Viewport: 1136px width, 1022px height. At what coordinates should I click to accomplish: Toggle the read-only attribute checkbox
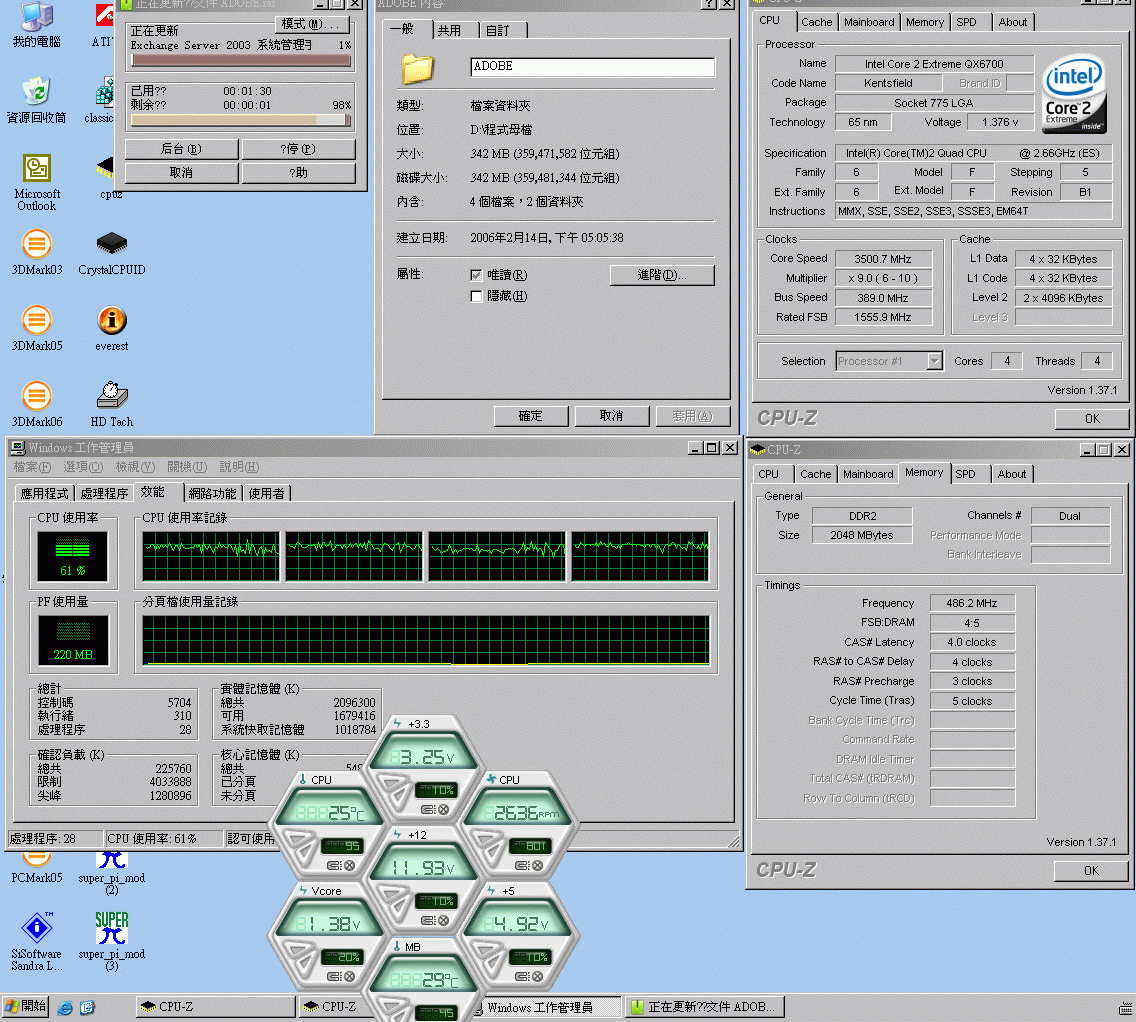pyautogui.click(x=476, y=275)
